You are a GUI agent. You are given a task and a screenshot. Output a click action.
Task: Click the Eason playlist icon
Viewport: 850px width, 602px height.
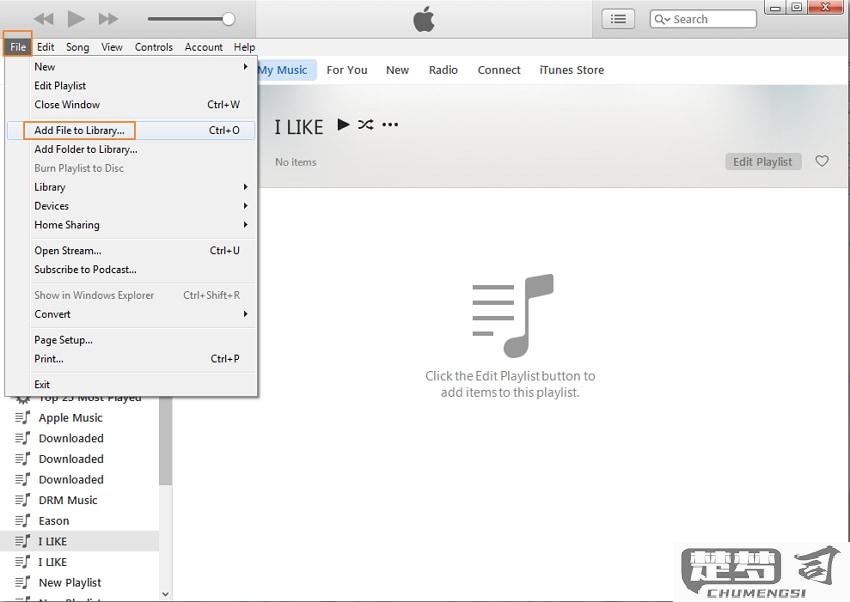pyautogui.click(x=22, y=521)
